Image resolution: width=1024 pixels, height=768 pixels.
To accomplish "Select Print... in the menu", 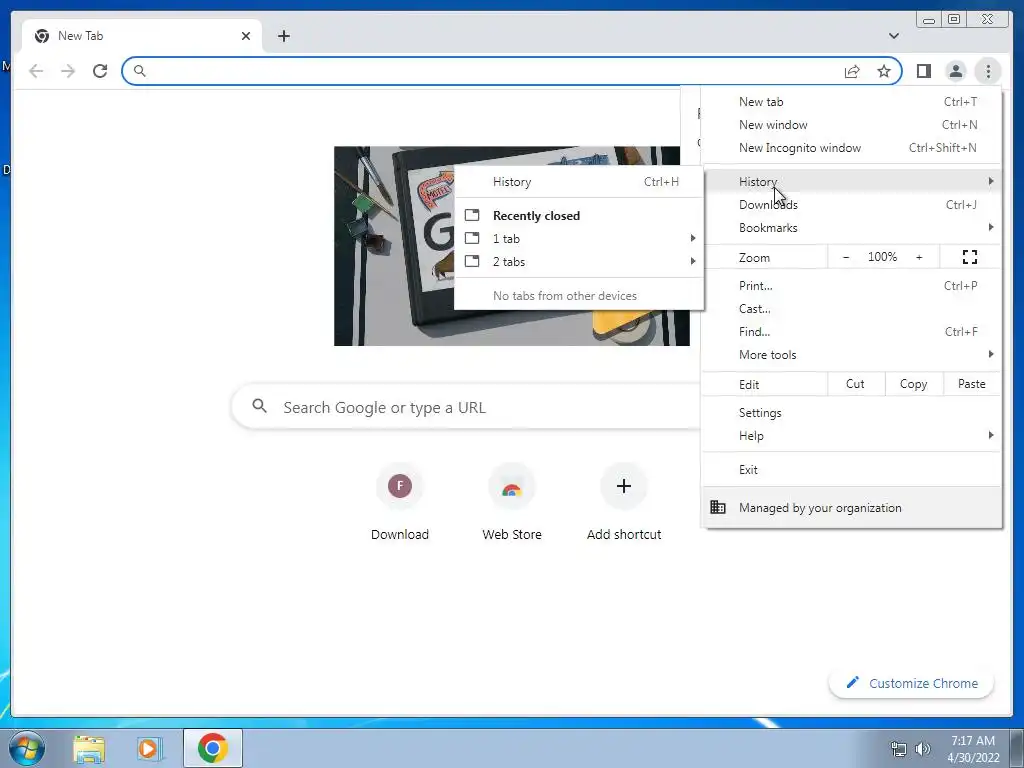I will click(x=852, y=286).
